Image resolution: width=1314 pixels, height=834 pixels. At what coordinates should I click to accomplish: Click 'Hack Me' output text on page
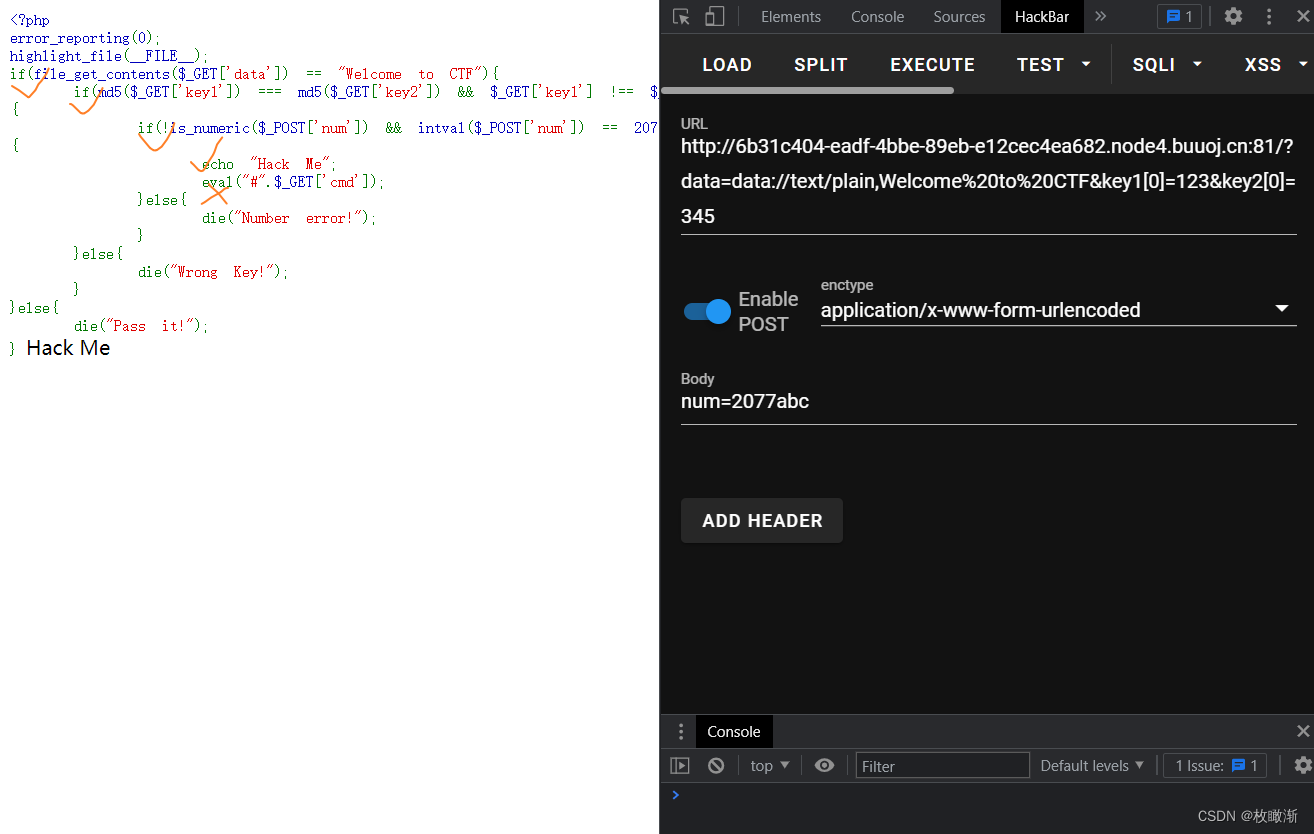coord(68,348)
